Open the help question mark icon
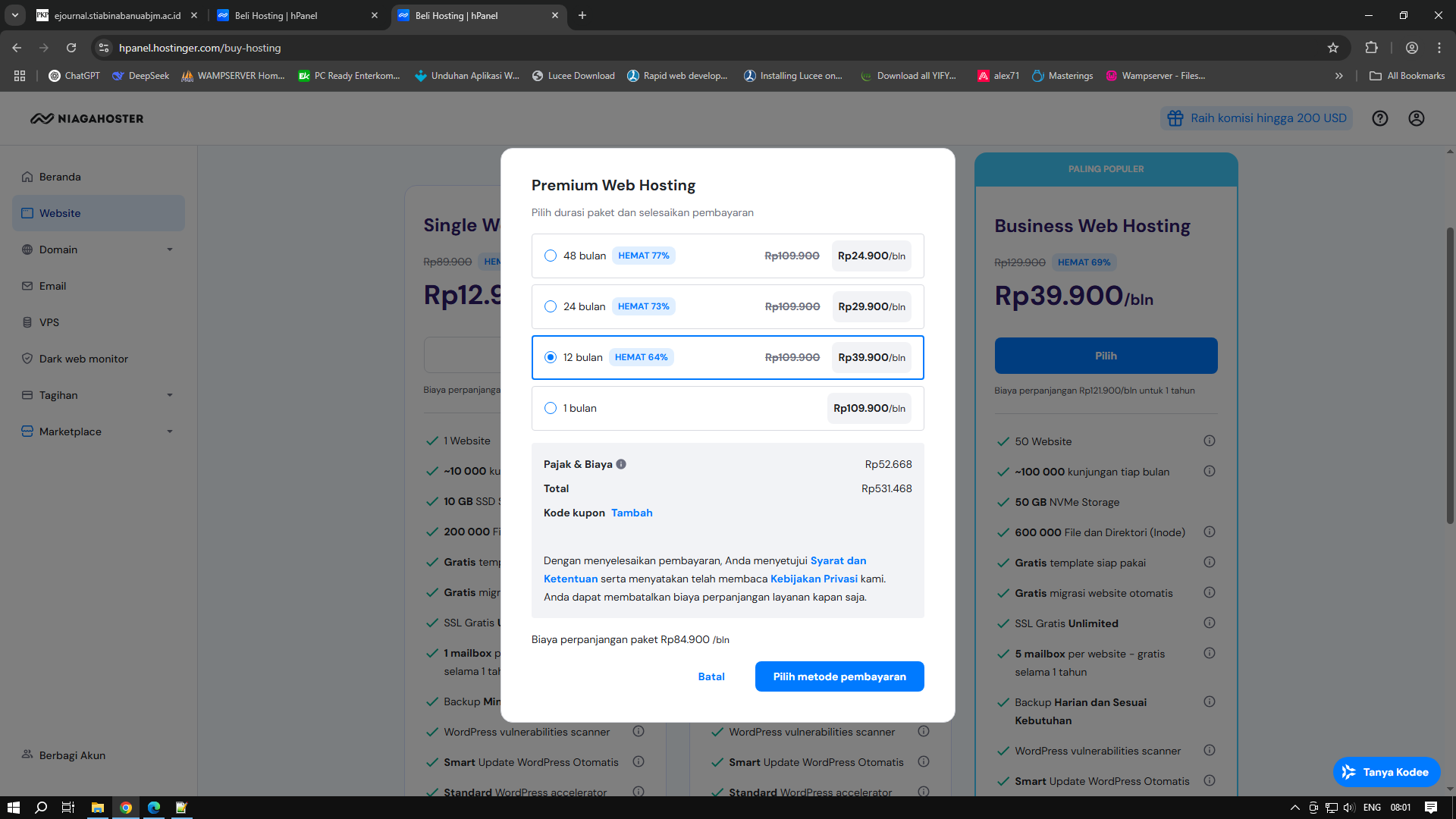1456x819 pixels. [x=1380, y=118]
